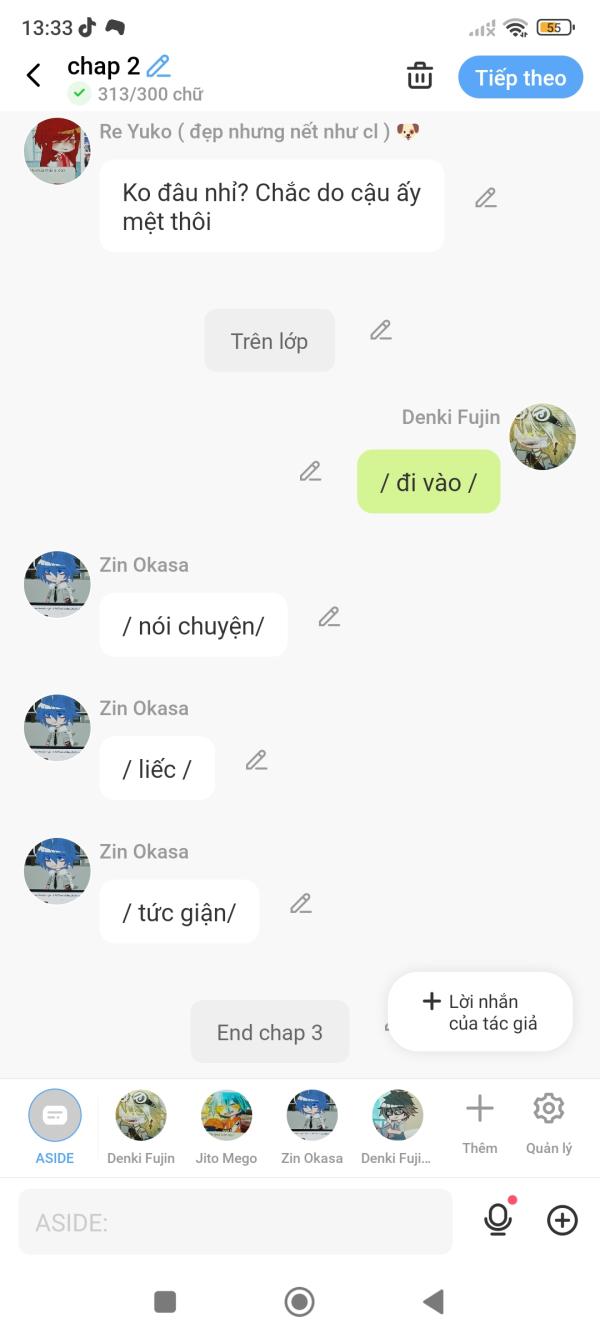This screenshot has width=600, height=1338.
Task: Edit the "Ko đâu nhỉ?" message pencil
Action: coord(486,198)
